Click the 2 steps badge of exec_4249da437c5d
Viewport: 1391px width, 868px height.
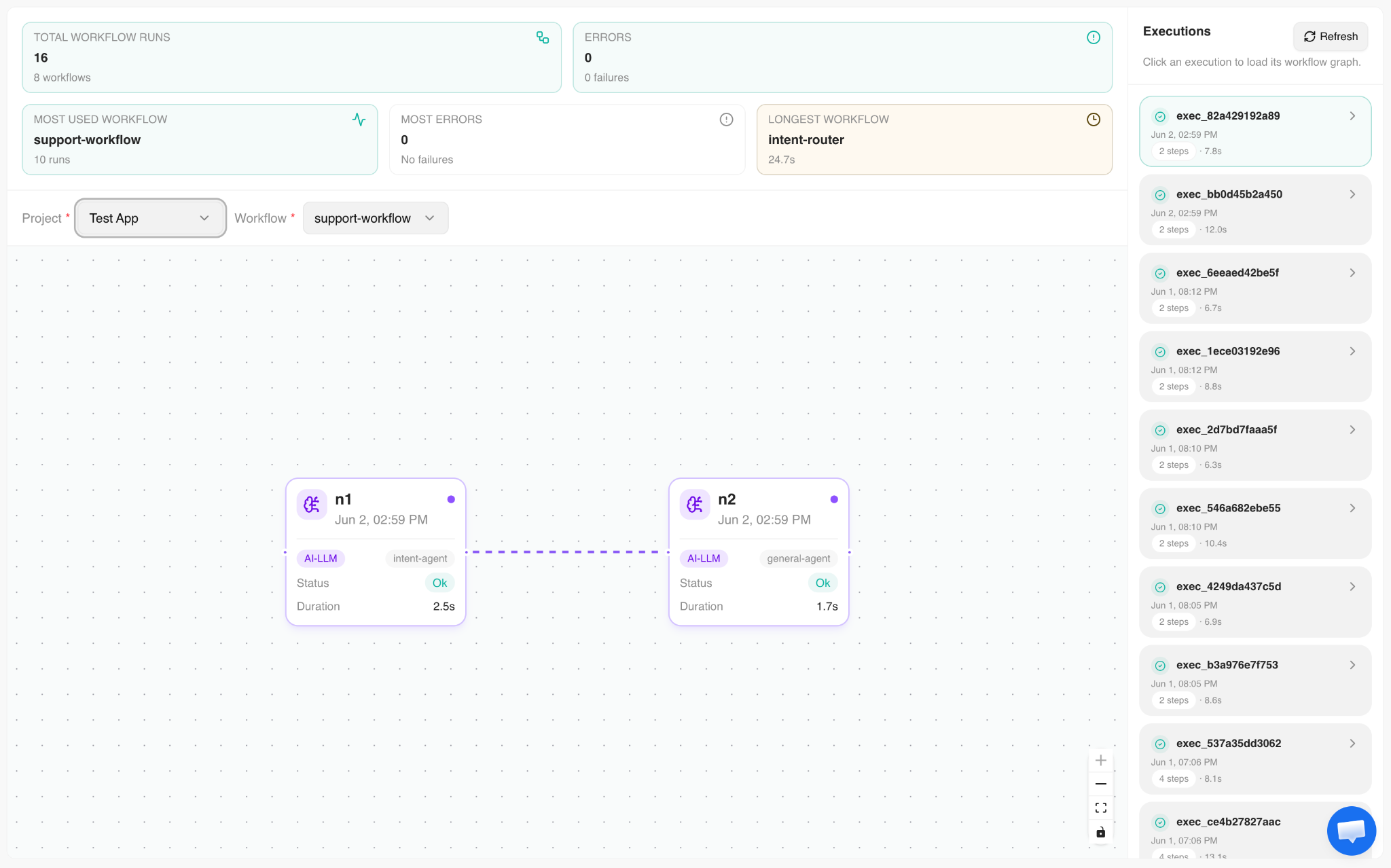tap(1174, 622)
